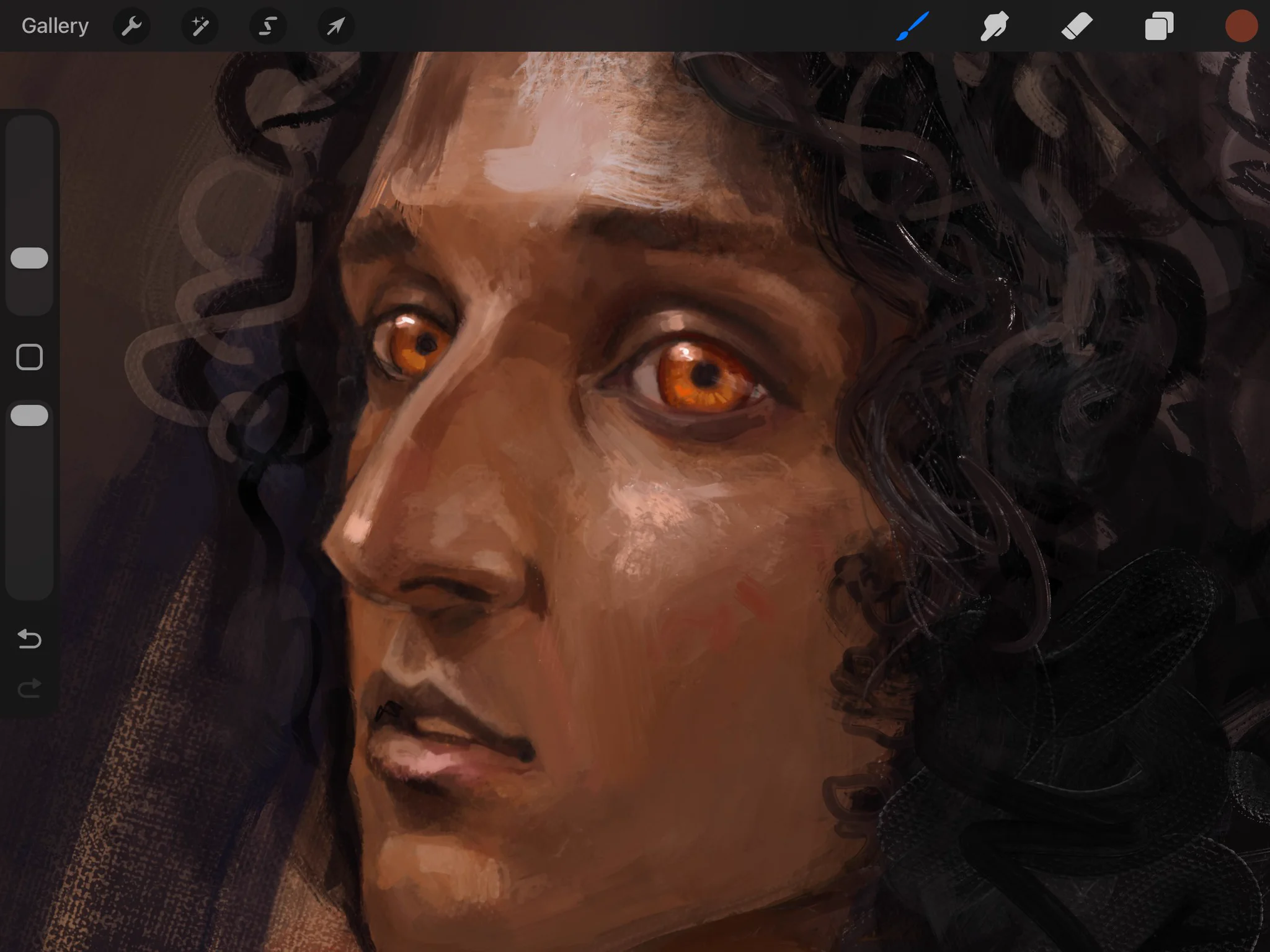Tap the square Modify button in sidebar

pyautogui.click(x=29, y=357)
